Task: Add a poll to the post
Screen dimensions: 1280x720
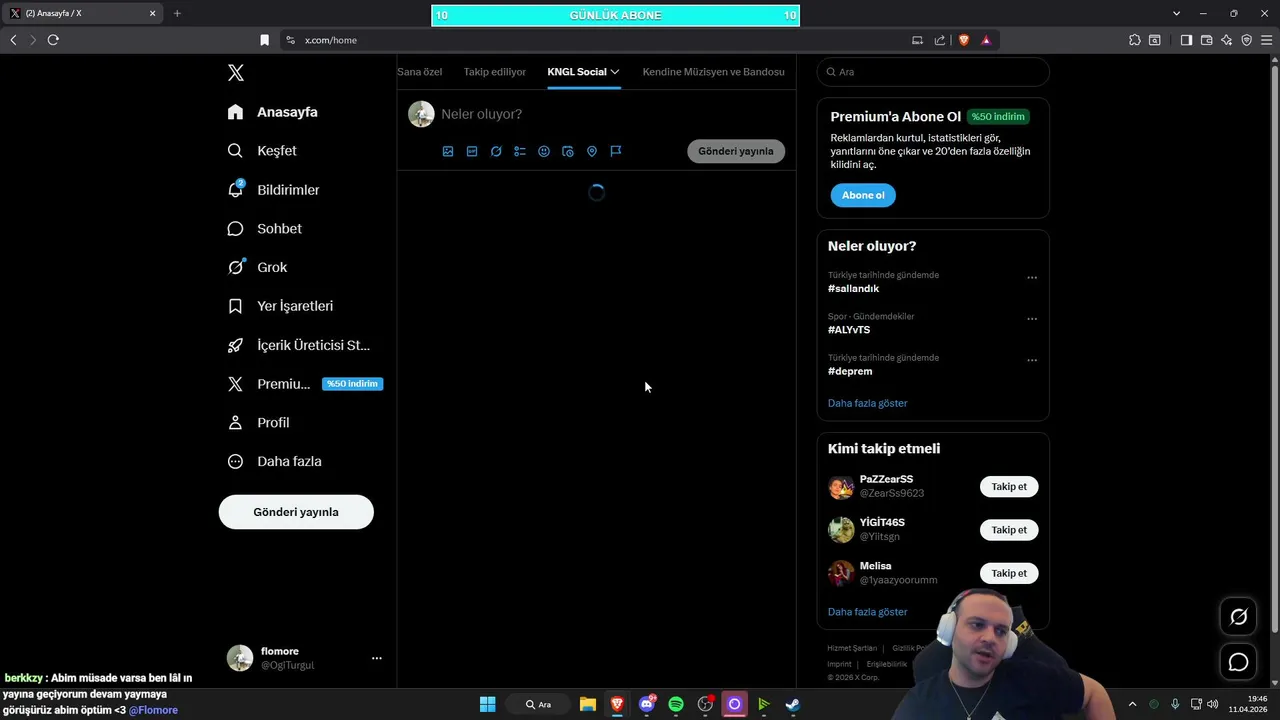Action: 520,151
